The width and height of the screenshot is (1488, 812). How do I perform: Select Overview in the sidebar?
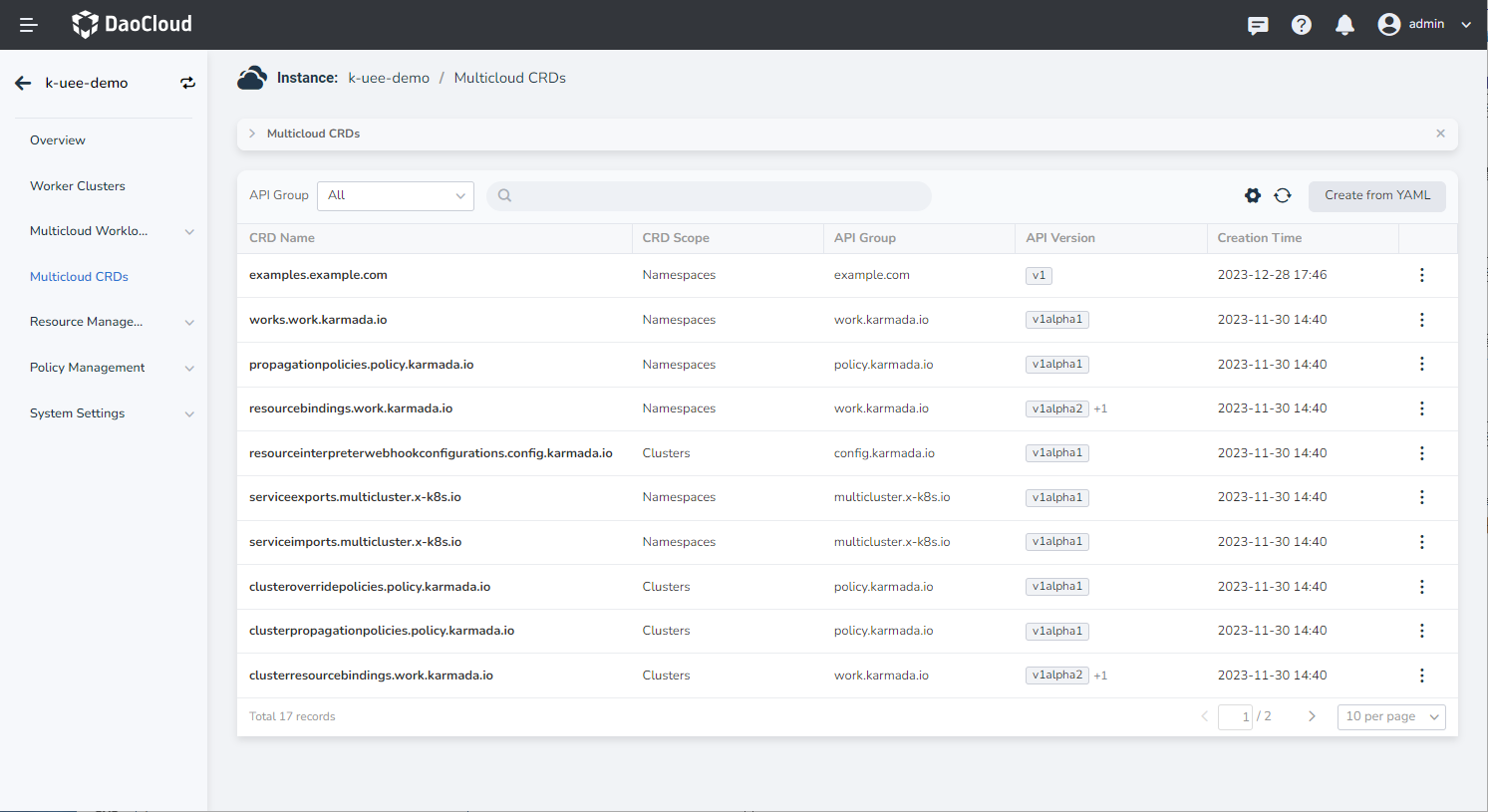click(58, 140)
